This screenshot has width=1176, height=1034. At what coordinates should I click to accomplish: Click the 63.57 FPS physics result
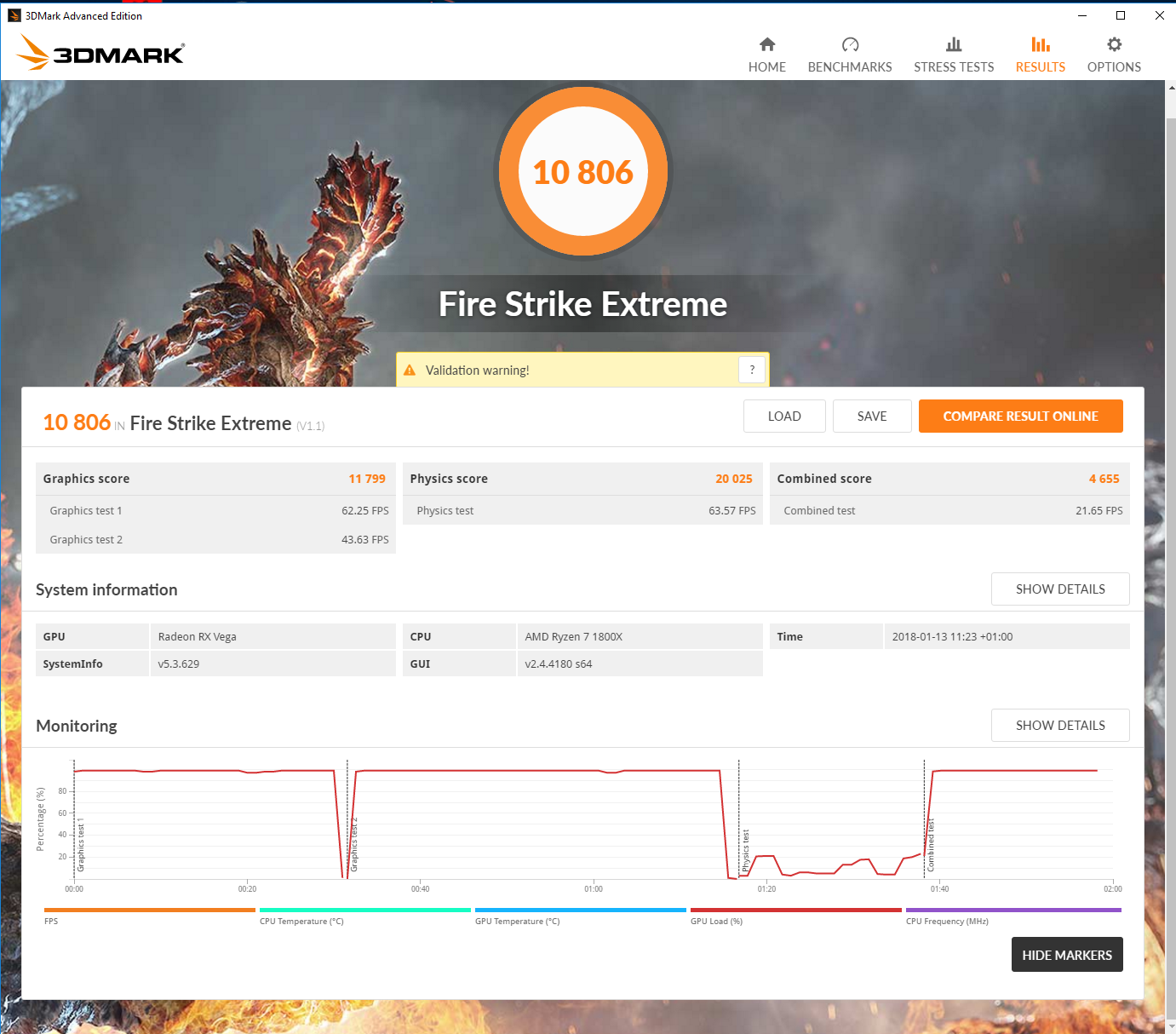pos(732,511)
